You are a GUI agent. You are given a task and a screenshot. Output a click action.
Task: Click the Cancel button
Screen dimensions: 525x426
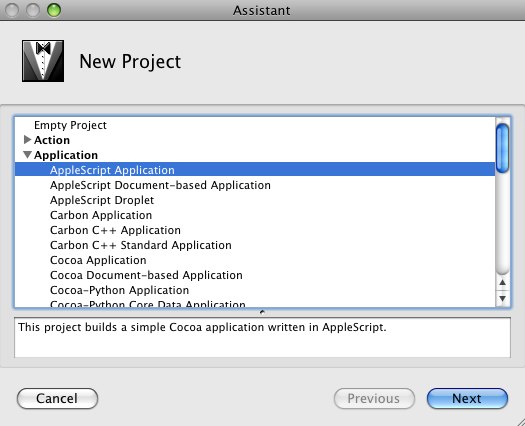click(57, 398)
